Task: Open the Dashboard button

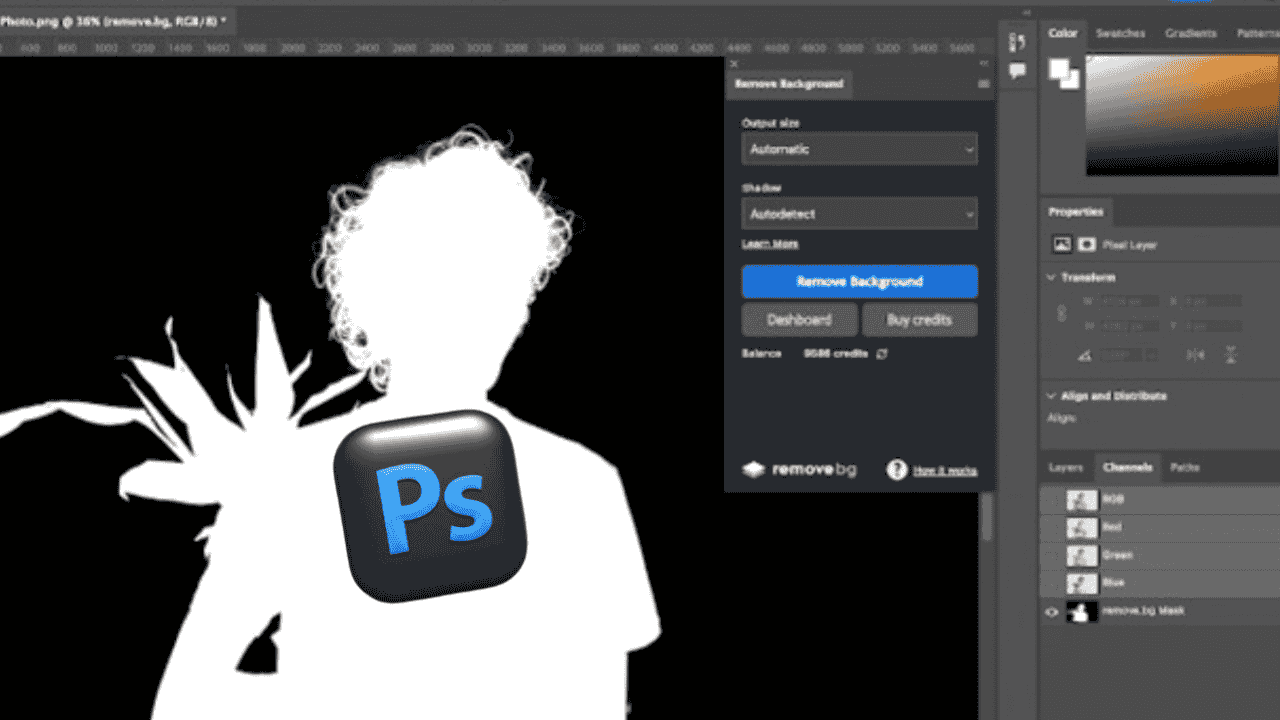Action: [799, 320]
